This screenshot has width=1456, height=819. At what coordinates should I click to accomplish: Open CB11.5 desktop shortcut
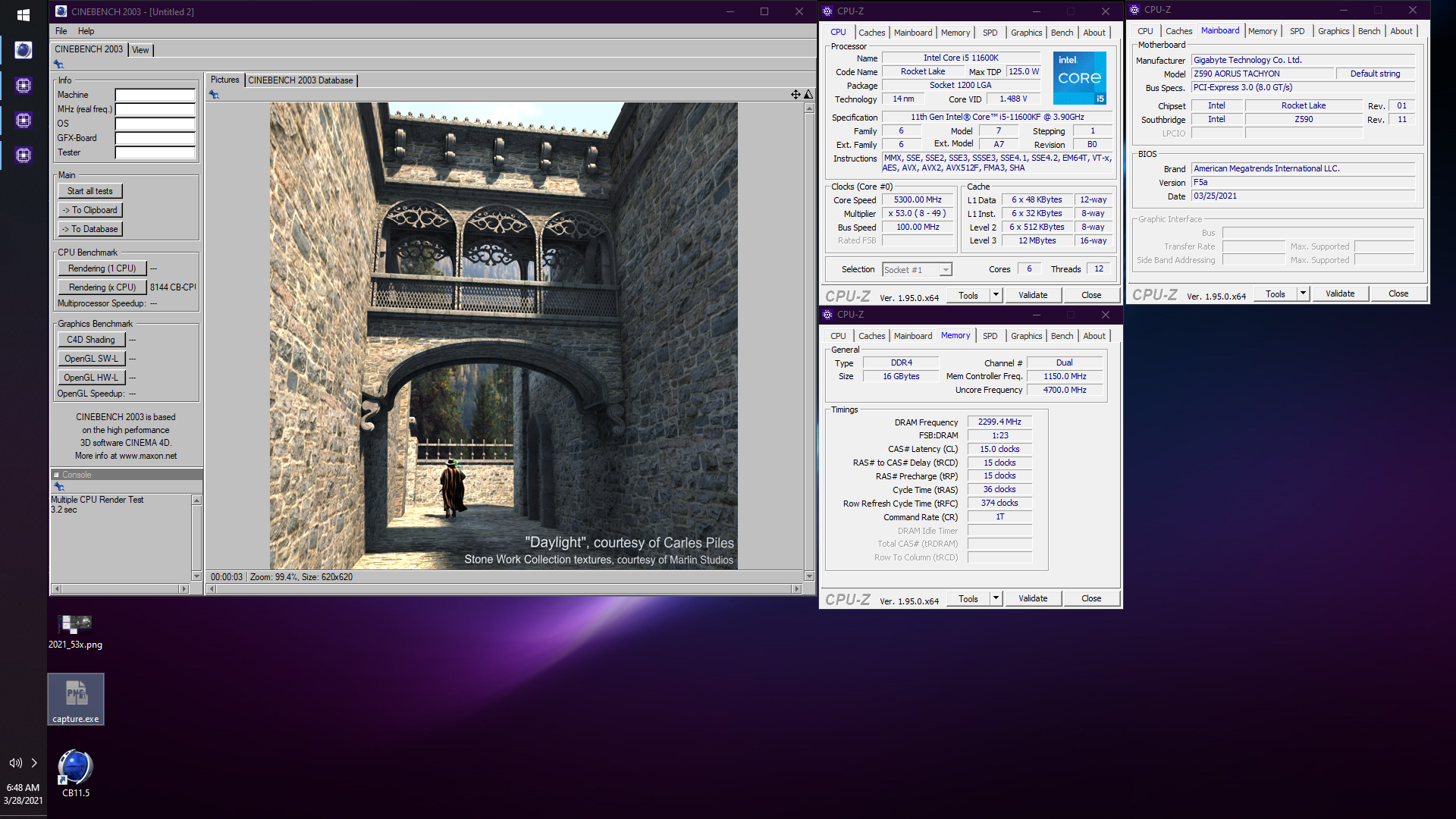[x=76, y=773]
